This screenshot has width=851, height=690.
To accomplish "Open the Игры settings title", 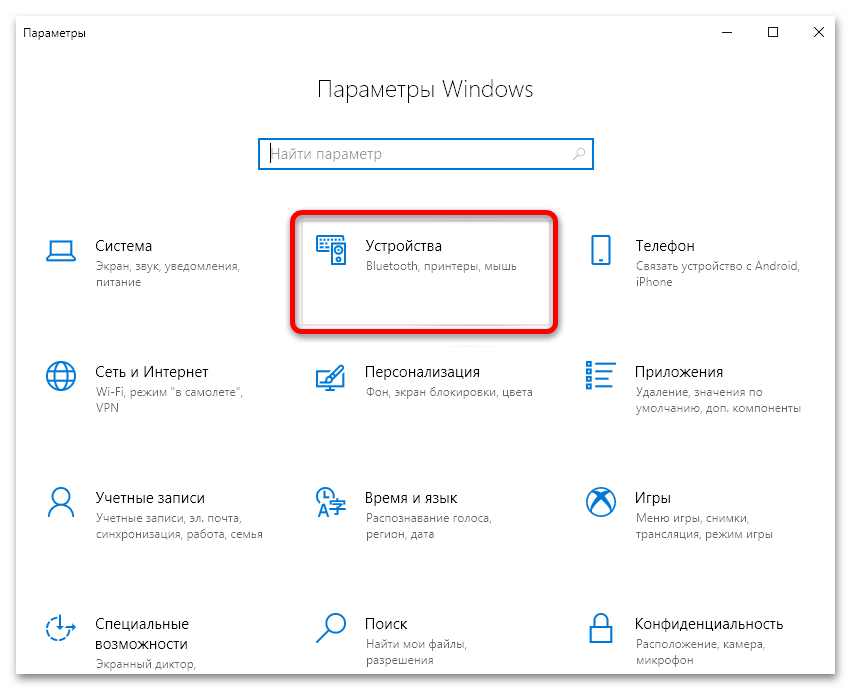I will coord(653,498).
